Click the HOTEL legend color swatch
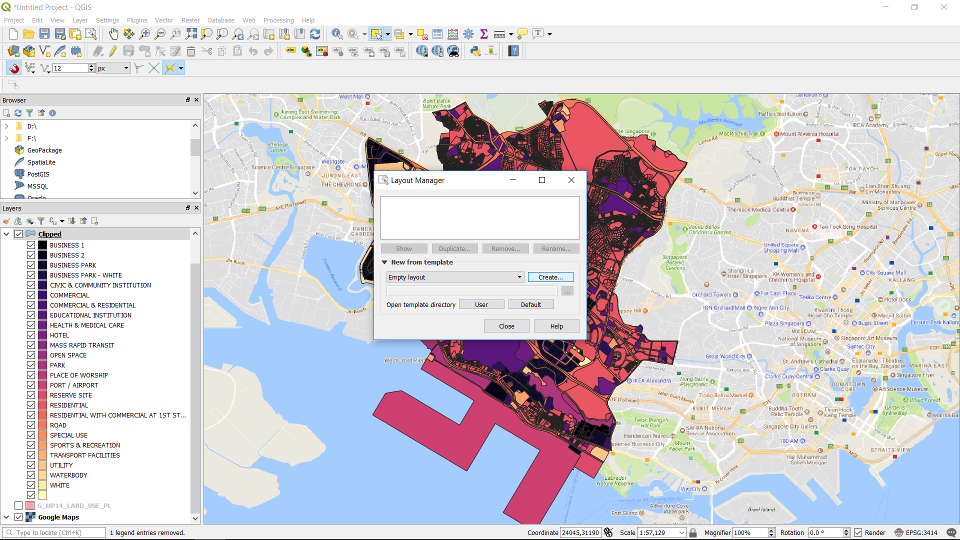Image resolution: width=960 pixels, height=540 pixels. click(x=43, y=335)
